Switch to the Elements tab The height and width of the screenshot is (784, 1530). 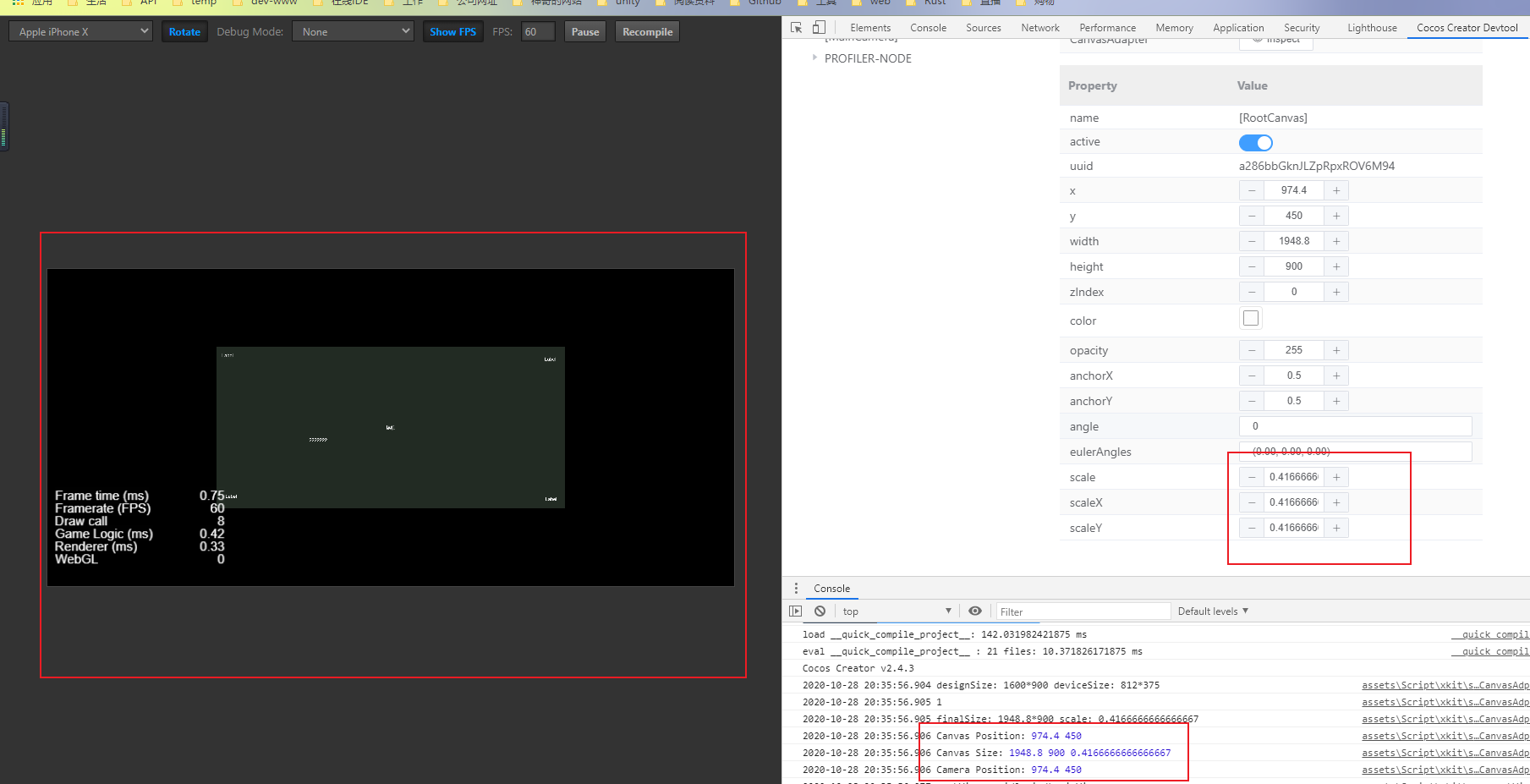click(870, 28)
